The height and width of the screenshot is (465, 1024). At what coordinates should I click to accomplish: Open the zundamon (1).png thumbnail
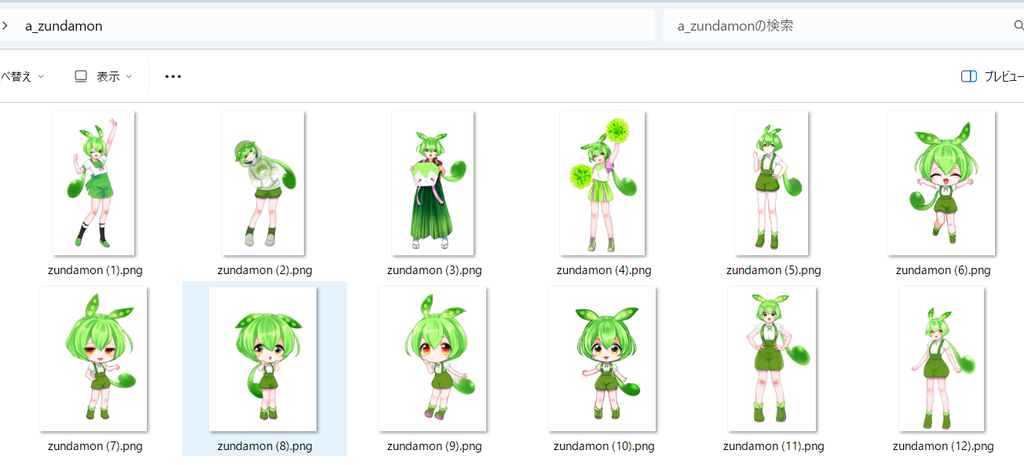[94, 183]
